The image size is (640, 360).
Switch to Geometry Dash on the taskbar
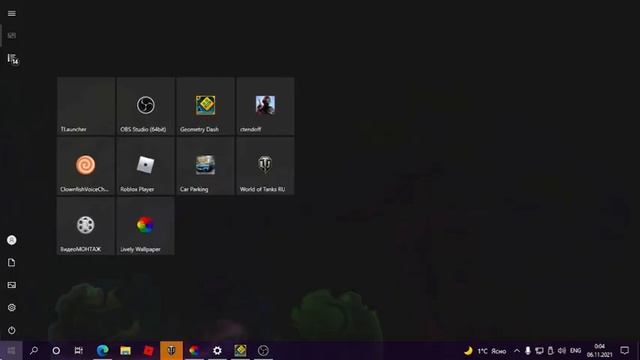(240, 350)
